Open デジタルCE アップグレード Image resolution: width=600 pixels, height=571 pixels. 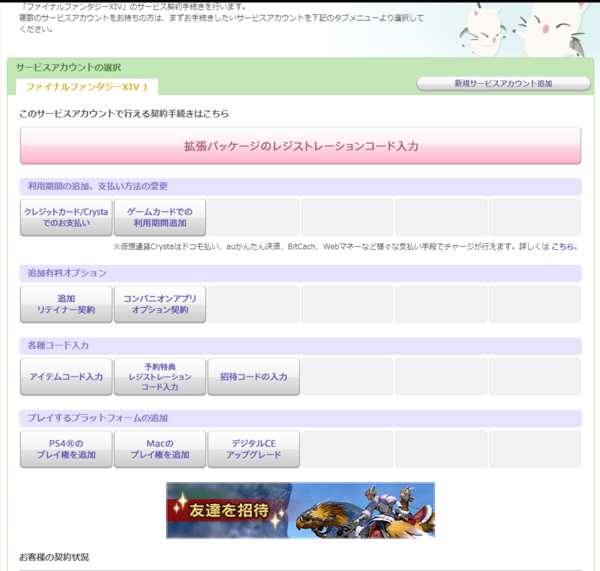[254, 449]
